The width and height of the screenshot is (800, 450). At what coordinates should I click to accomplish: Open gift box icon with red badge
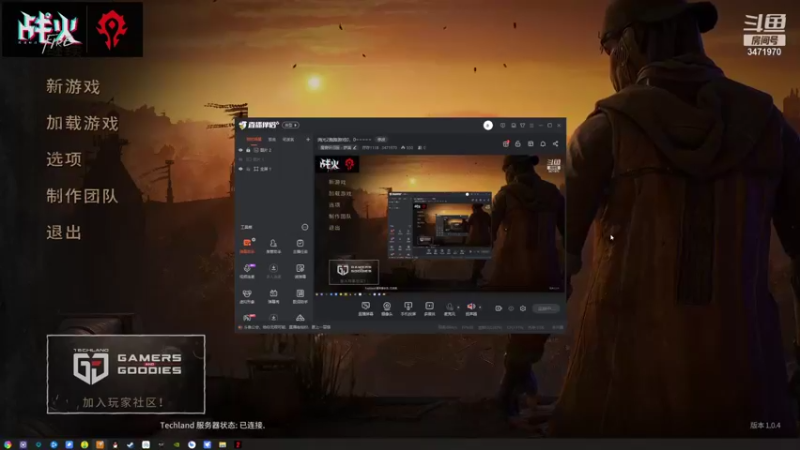[x=506, y=144]
